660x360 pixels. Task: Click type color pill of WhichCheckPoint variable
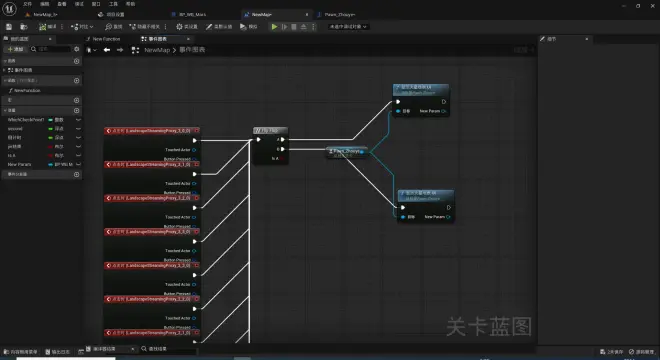(51, 120)
